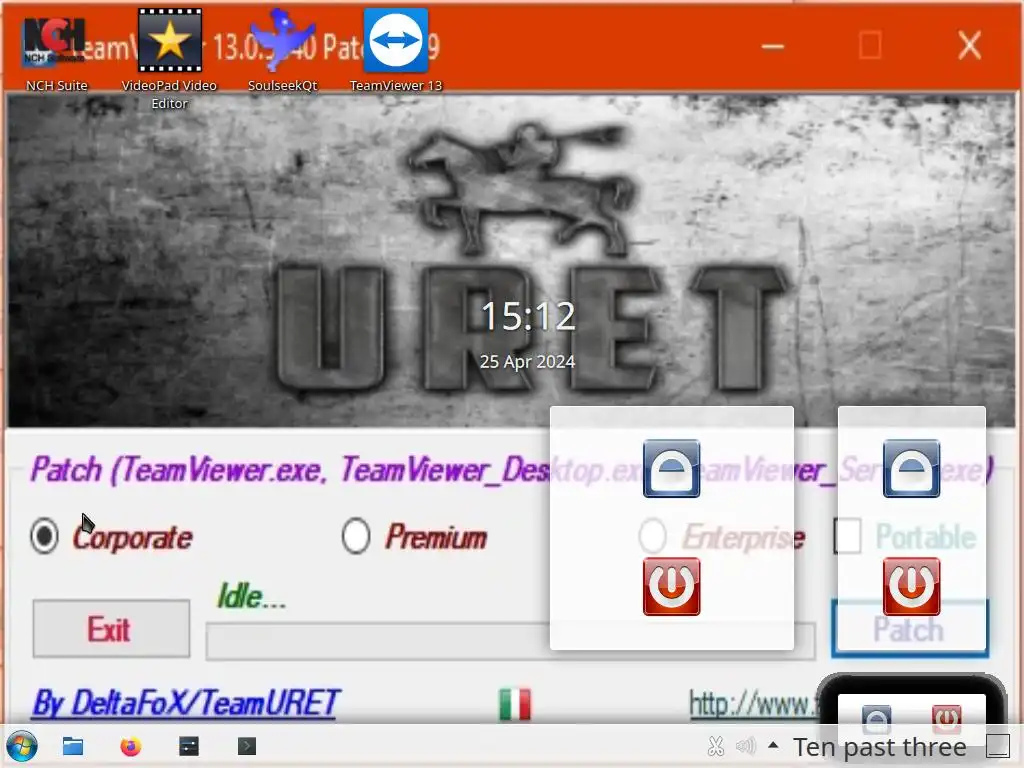Click the volume speaker tray icon
The width and height of the screenshot is (1024, 768).
(x=745, y=746)
